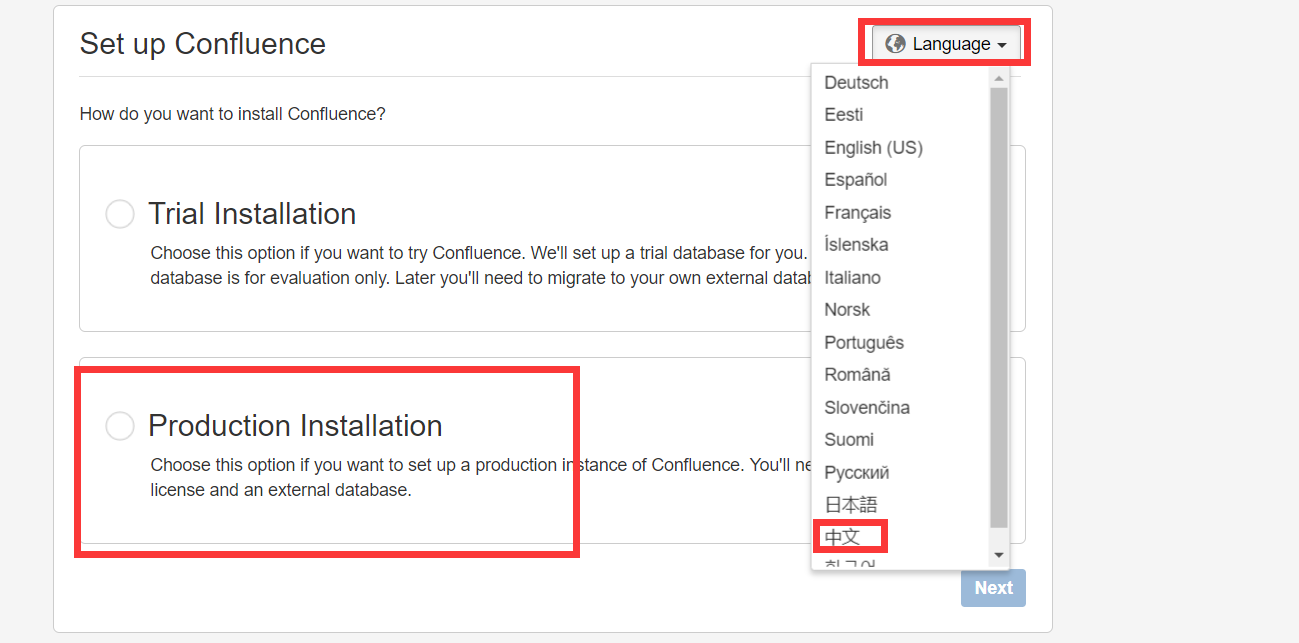
Task: Click the globe icon in Language button
Action: (895, 44)
